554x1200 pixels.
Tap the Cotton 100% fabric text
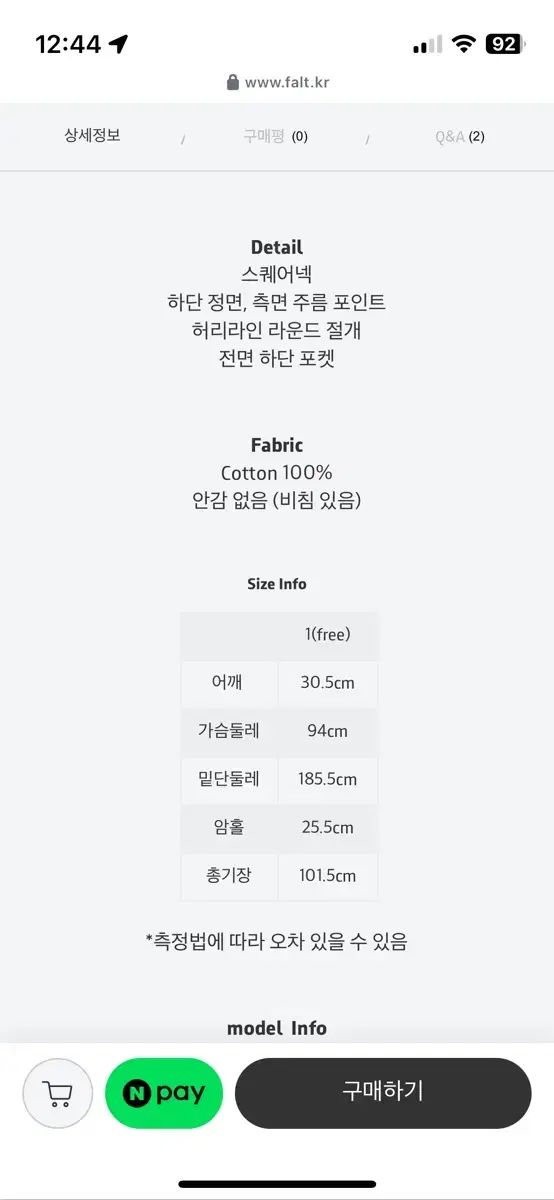click(277, 473)
